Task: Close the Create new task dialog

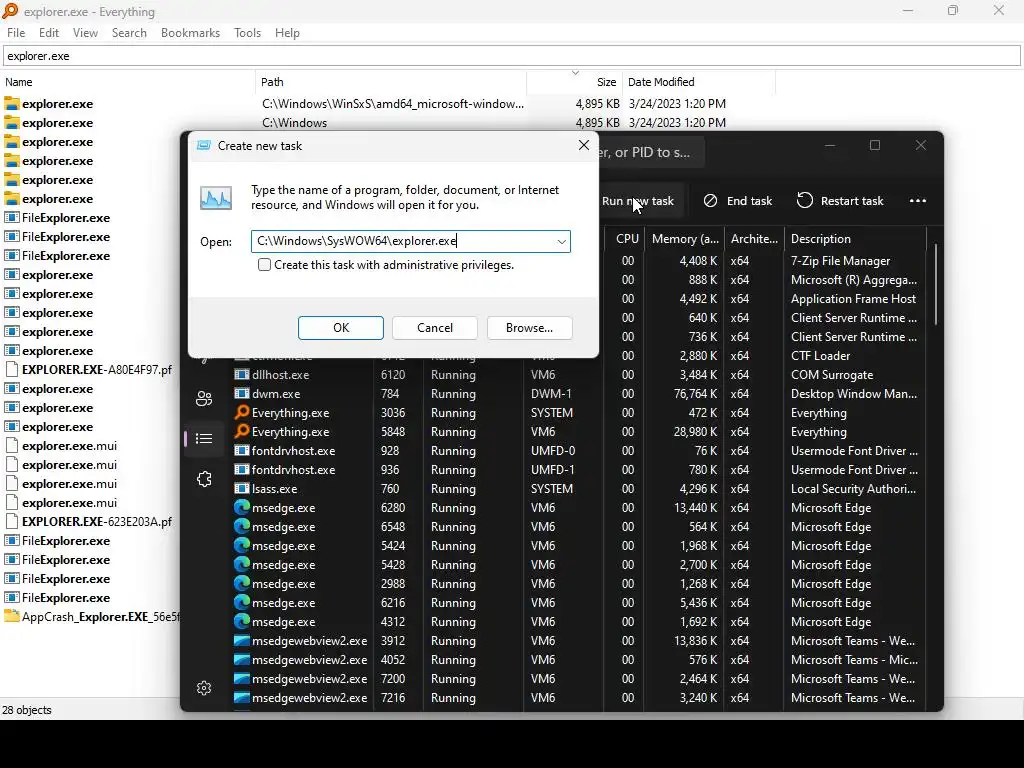Action: pyautogui.click(x=584, y=145)
